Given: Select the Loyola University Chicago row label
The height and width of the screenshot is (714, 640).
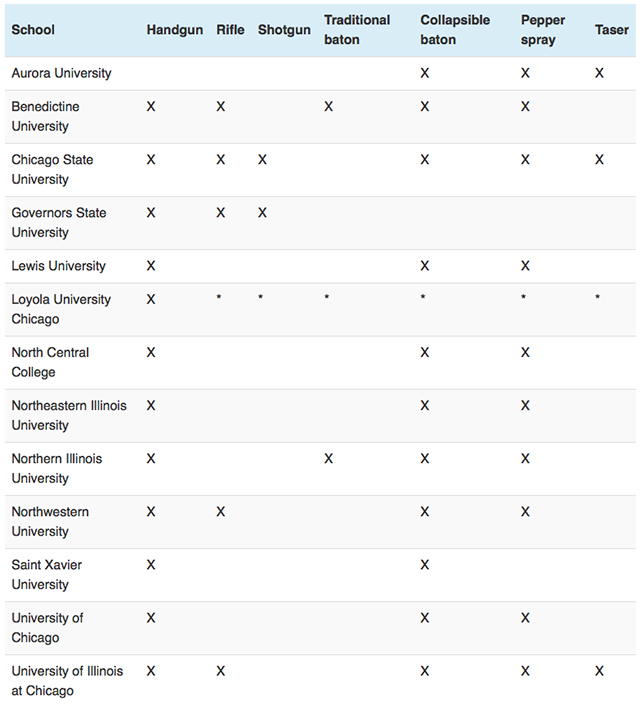Looking at the screenshot, I should coord(61,309).
